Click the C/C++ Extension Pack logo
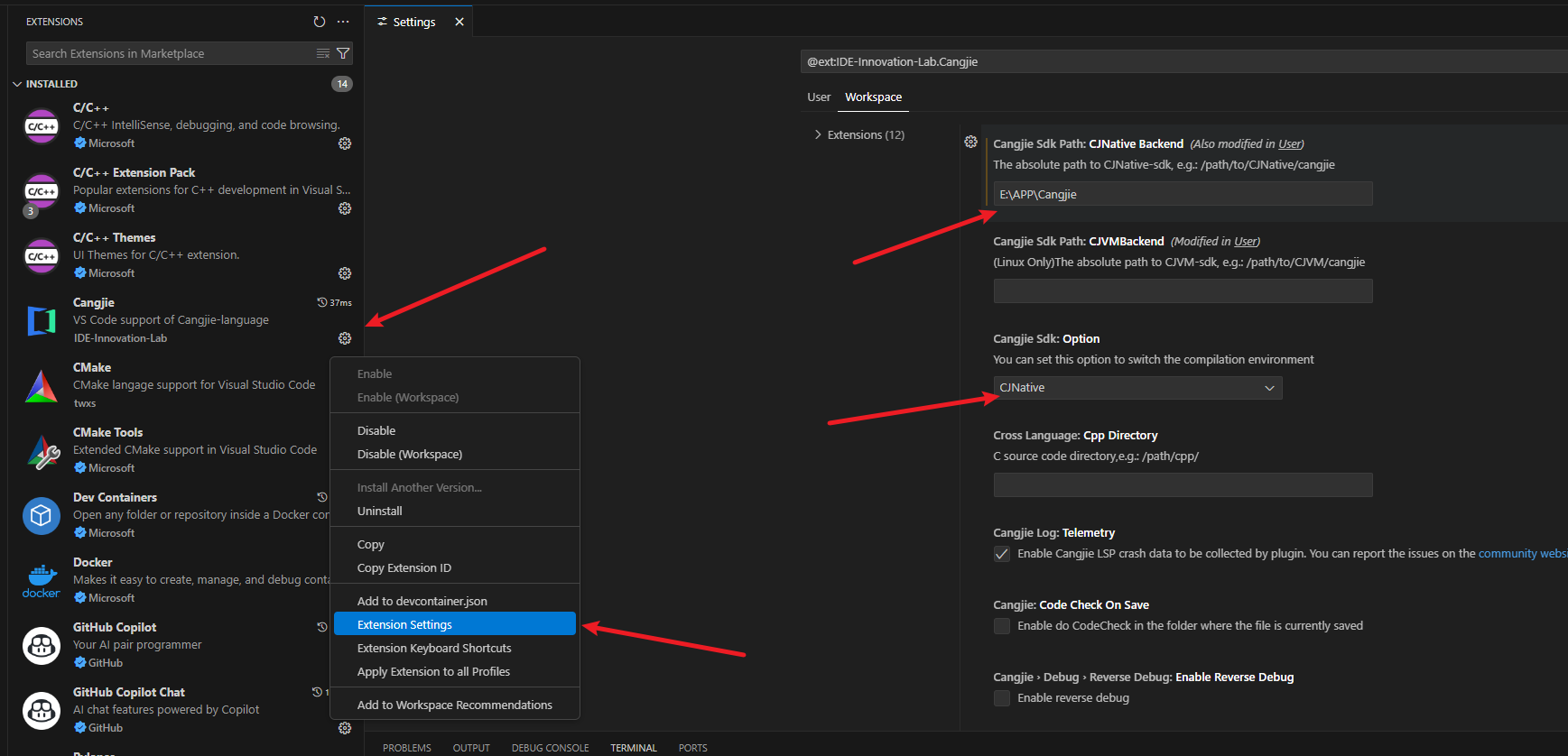1568x756 pixels. tap(42, 191)
